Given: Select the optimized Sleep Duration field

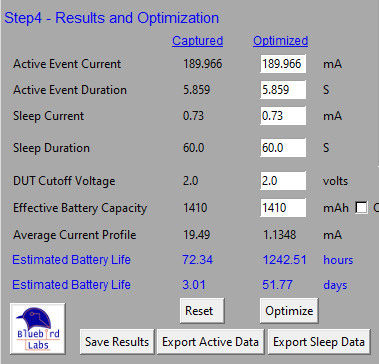Looking at the screenshot, I should point(283,148).
